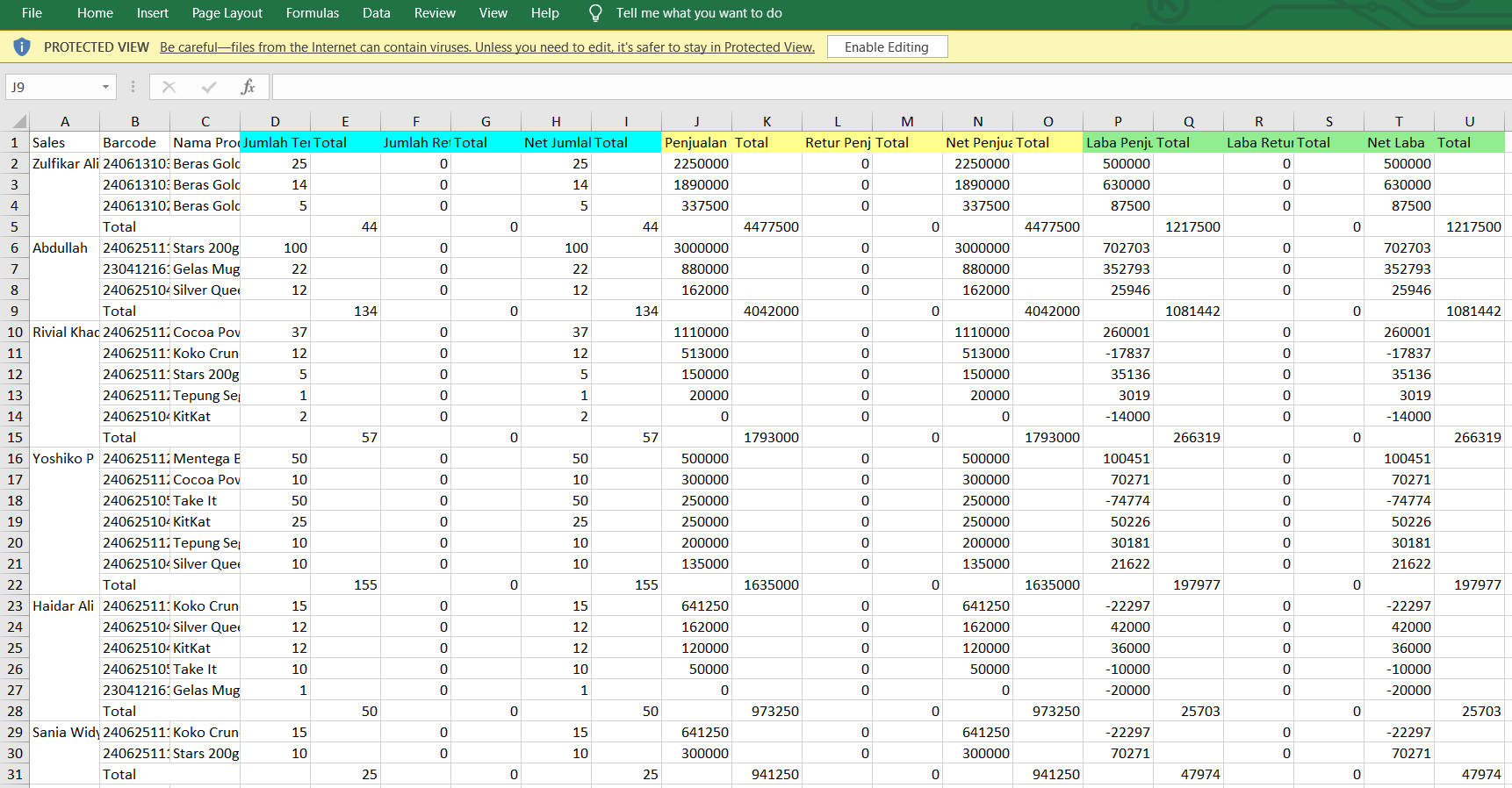
Task: Open the Page Layout tab
Action: pyautogui.click(x=227, y=13)
